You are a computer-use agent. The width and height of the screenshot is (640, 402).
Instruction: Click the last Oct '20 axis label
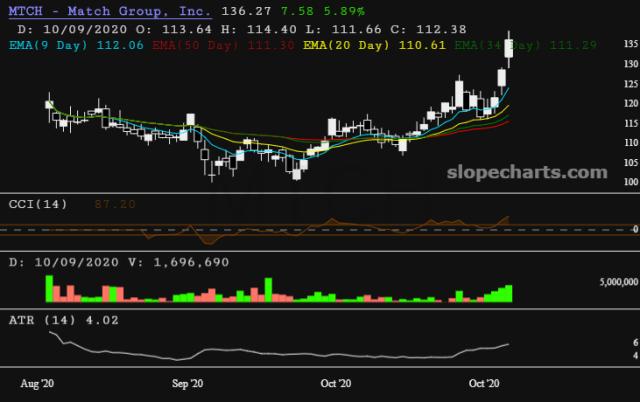(x=484, y=384)
